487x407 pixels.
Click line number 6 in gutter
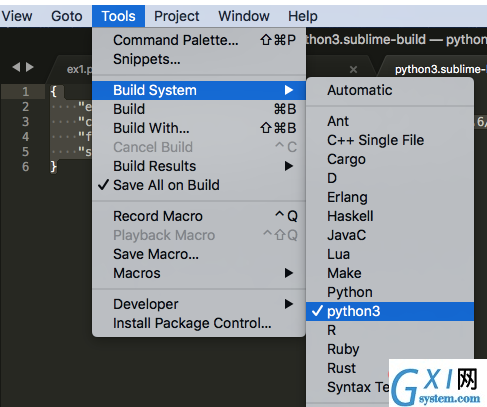click(x=25, y=166)
